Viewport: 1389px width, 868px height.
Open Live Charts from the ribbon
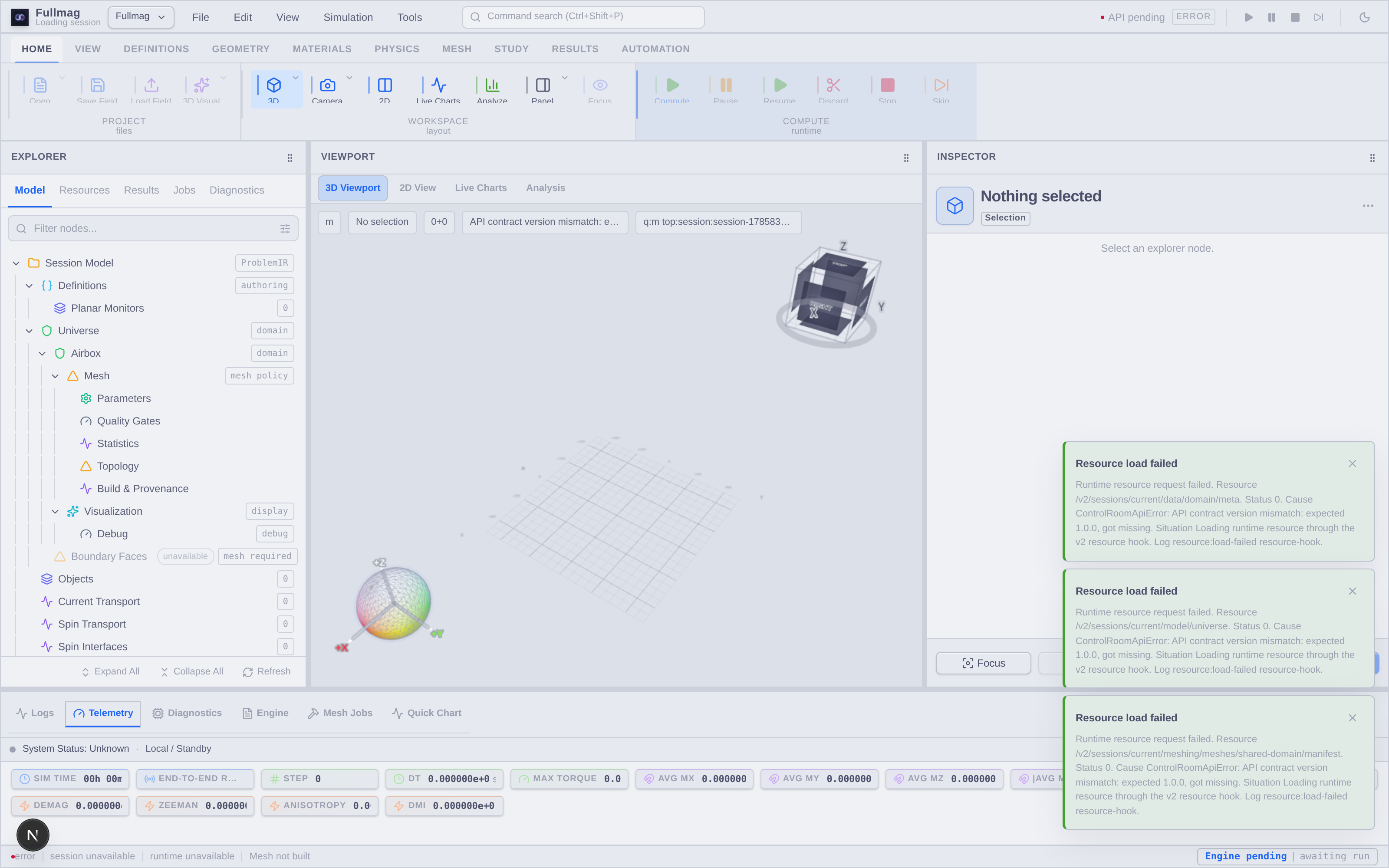pos(438,85)
